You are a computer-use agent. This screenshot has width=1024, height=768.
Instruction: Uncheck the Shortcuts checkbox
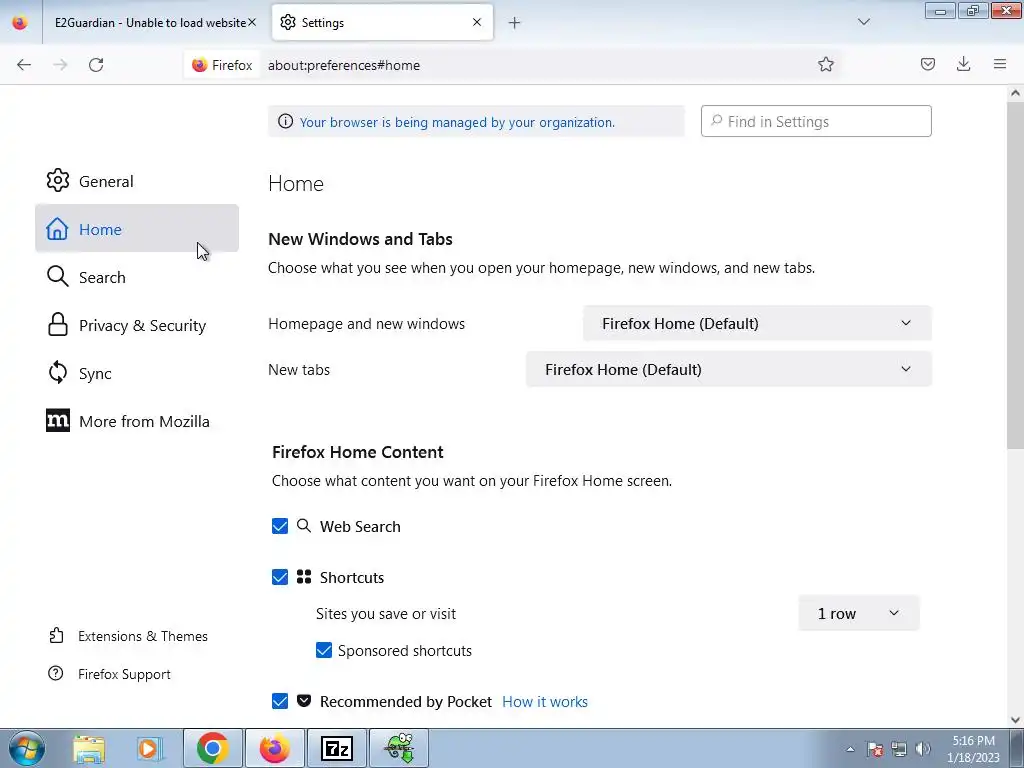[x=280, y=577]
